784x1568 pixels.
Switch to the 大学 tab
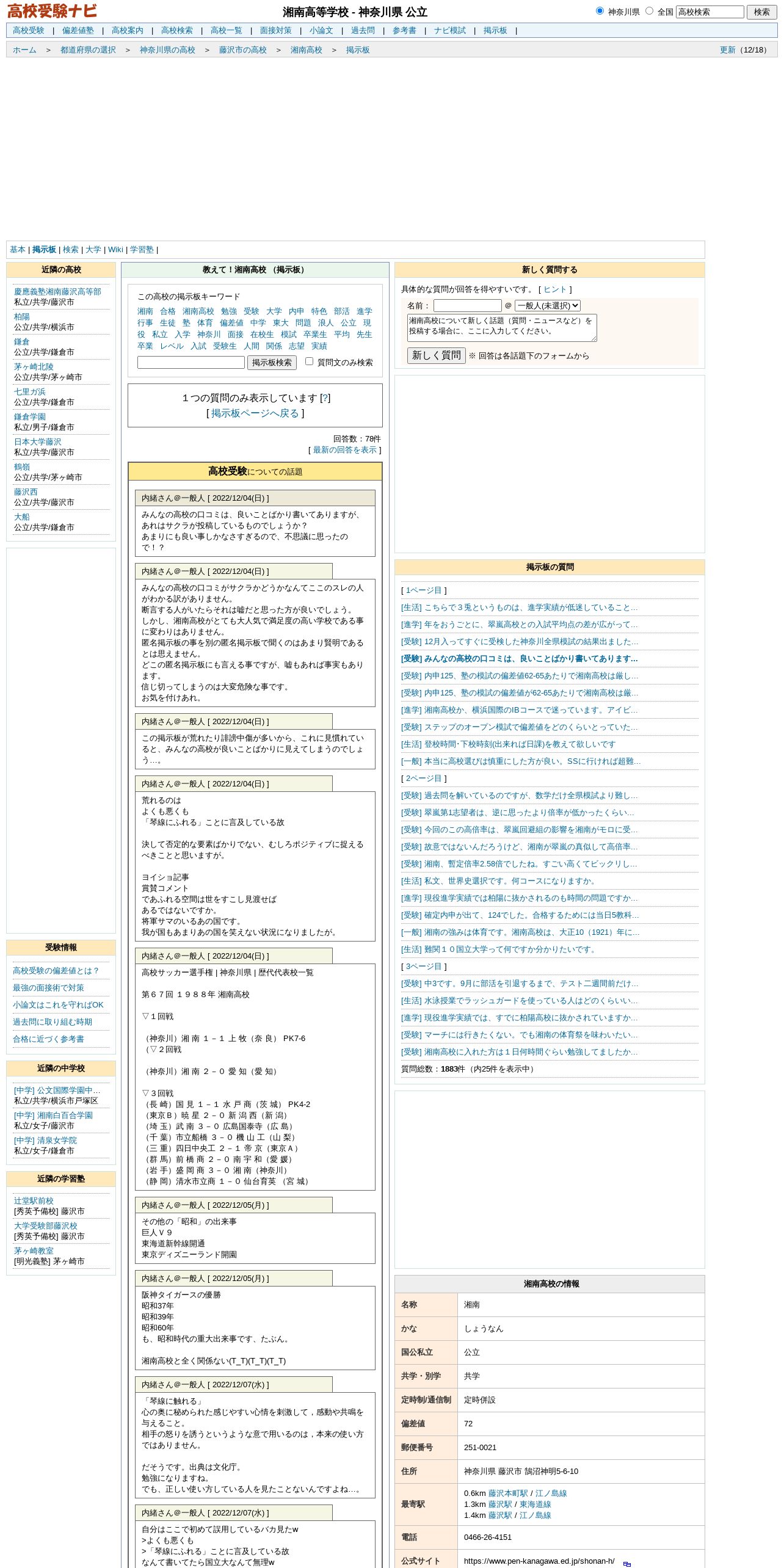(93, 250)
